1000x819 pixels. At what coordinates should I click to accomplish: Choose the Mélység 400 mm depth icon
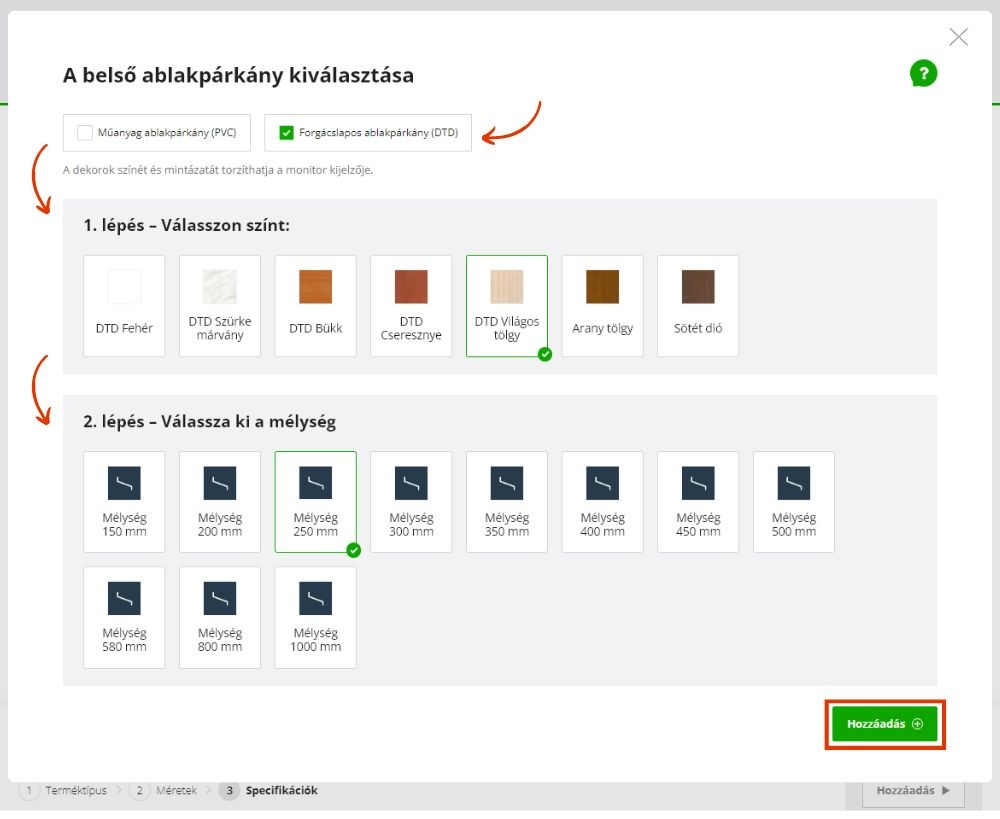pos(602,483)
